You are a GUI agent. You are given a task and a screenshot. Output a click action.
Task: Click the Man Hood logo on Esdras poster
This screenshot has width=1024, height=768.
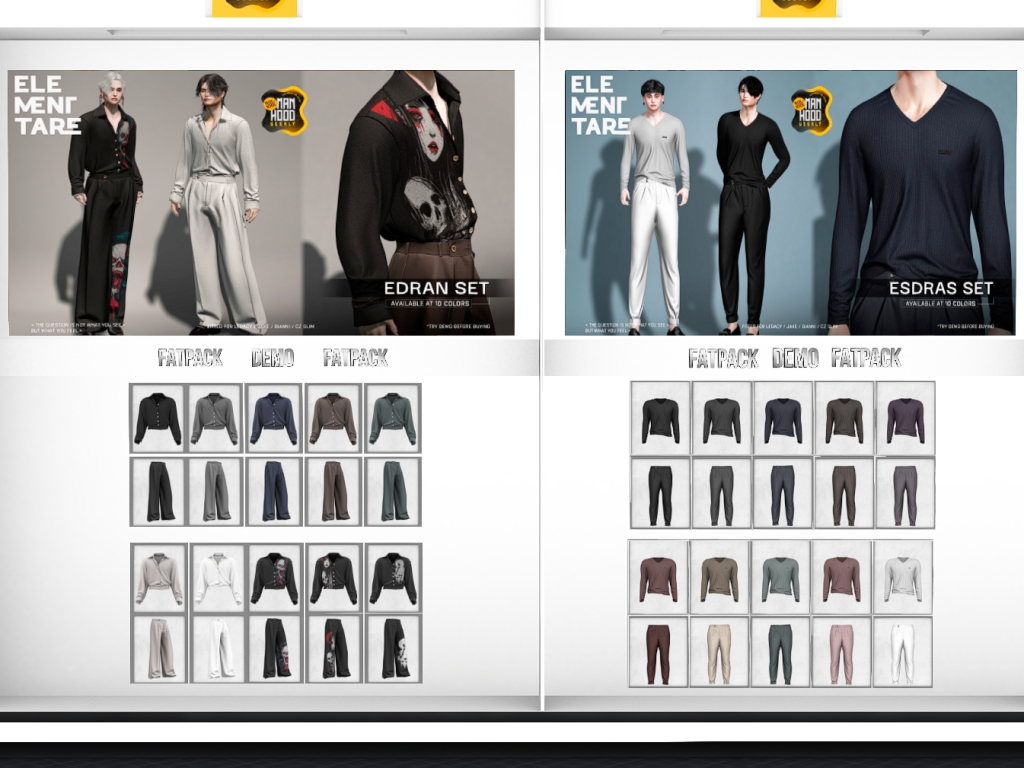(x=811, y=111)
